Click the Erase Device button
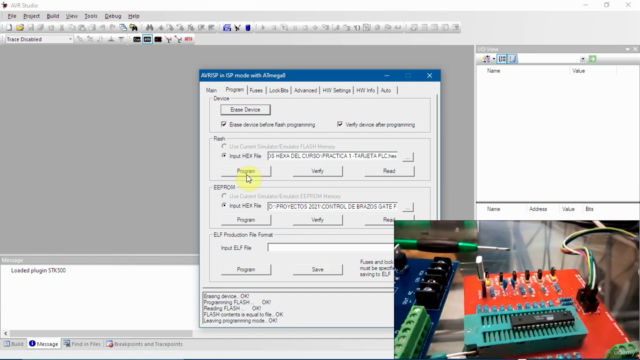Viewport: 640px width, 360px height. [245, 109]
